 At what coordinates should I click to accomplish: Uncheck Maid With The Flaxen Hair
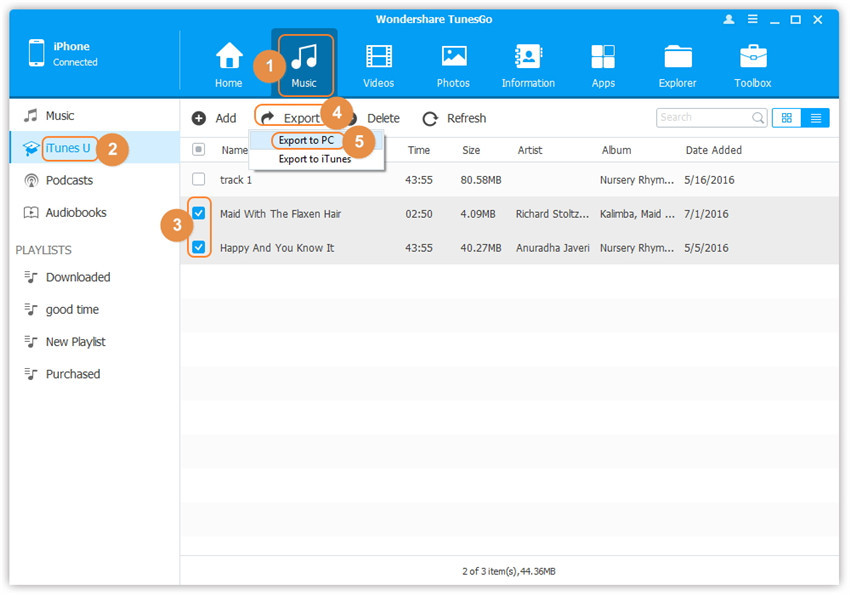pyautogui.click(x=198, y=213)
